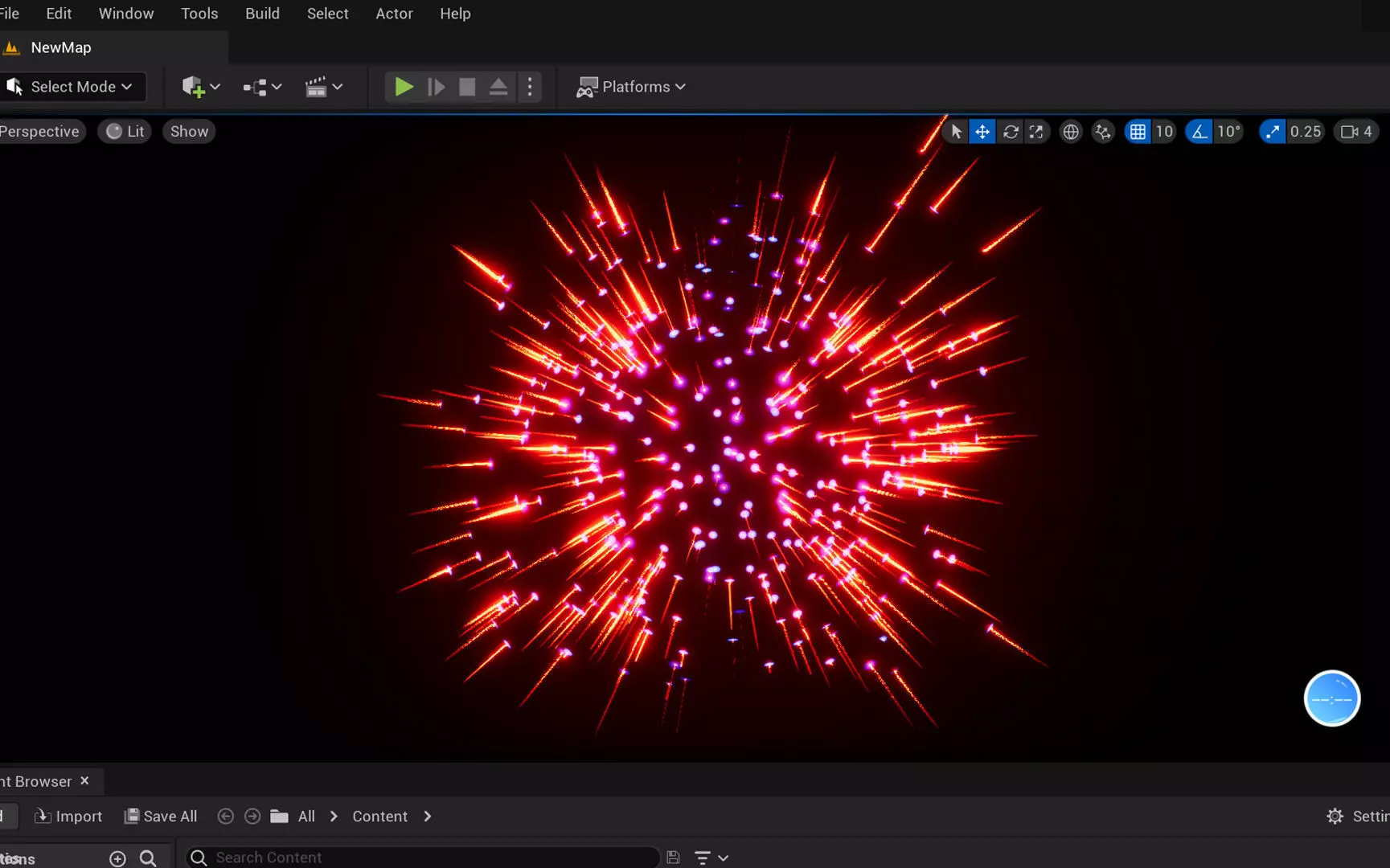1390x868 pixels.
Task: Open the Actor menu
Action: tap(394, 14)
